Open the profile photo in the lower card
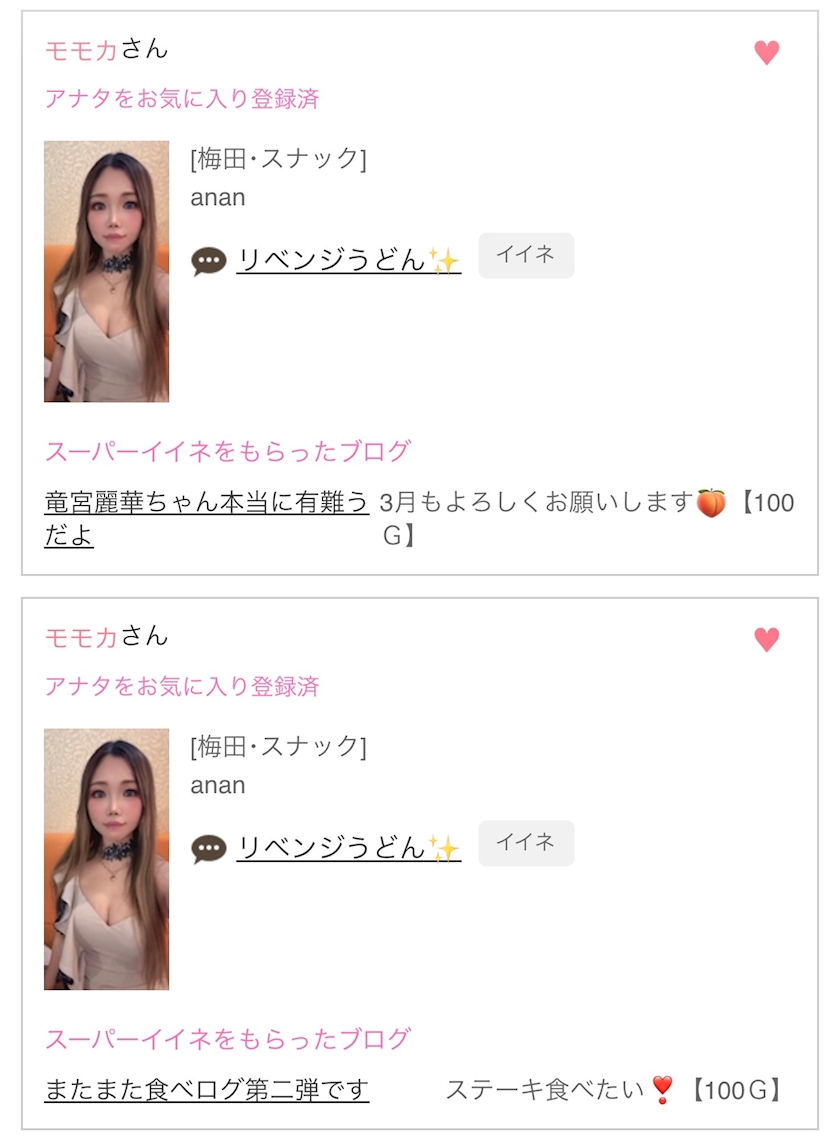This screenshot has width=840, height=1138. coord(106,859)
